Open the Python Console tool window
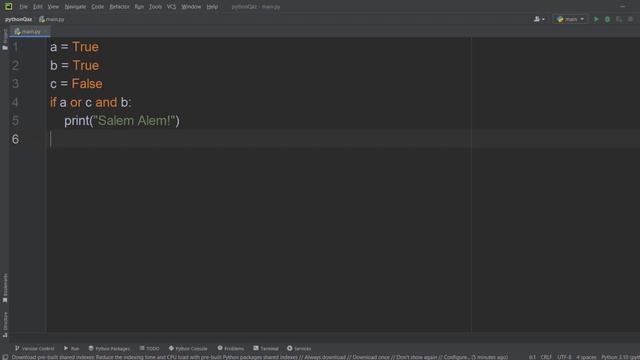Image resolution: width=640 pixels, height=360 pixels. [188, 348]
